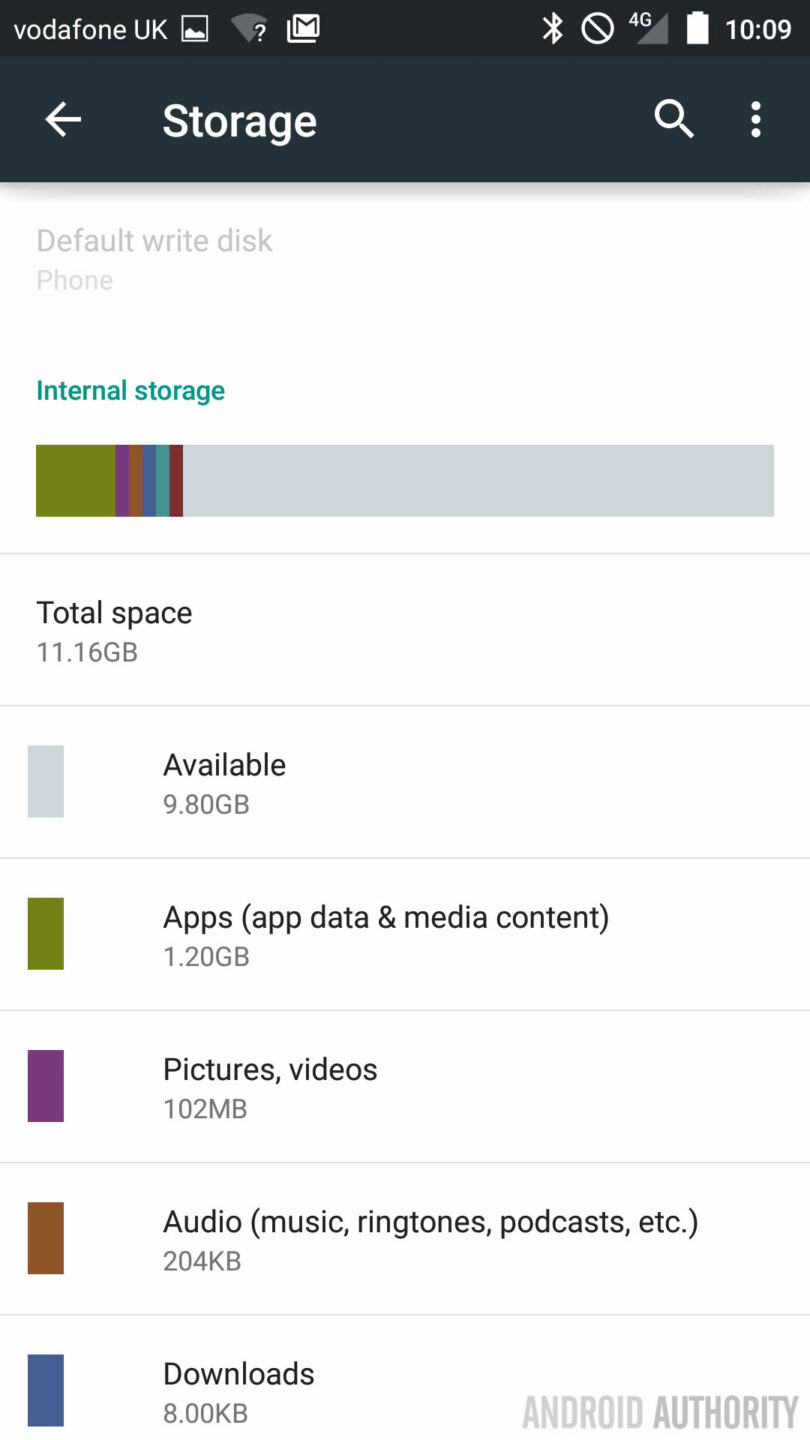
Task: Open the Default write disk setting
Action: pos(155,259)
